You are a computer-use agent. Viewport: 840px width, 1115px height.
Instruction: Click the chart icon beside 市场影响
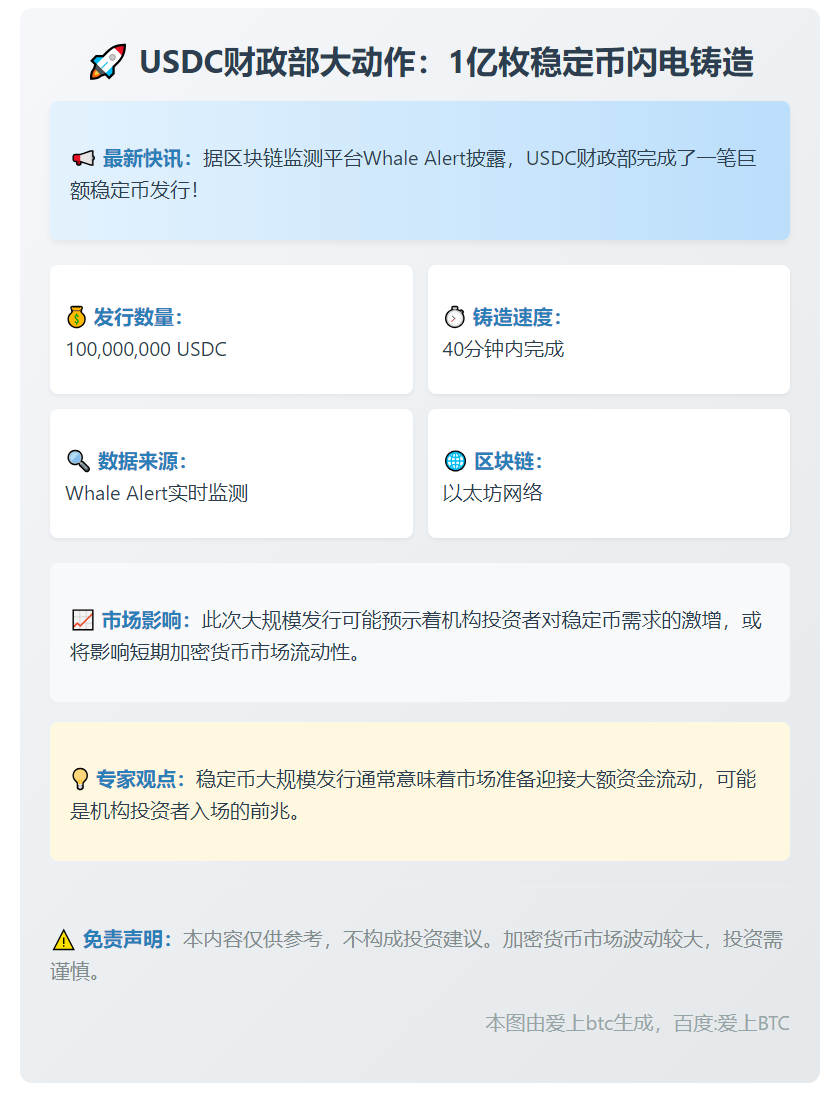pyautogui.click(x=82, y=621)
